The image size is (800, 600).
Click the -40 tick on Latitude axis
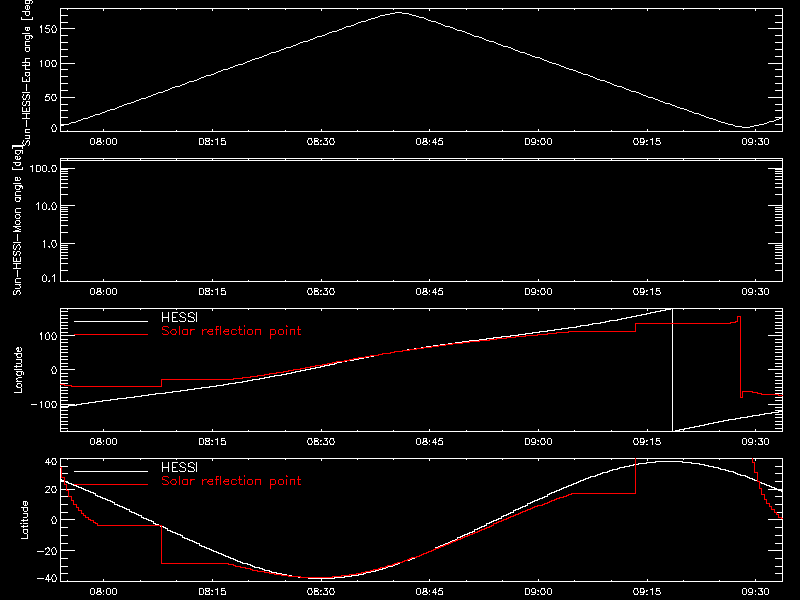pyautogui.click(x=48, y=578)
